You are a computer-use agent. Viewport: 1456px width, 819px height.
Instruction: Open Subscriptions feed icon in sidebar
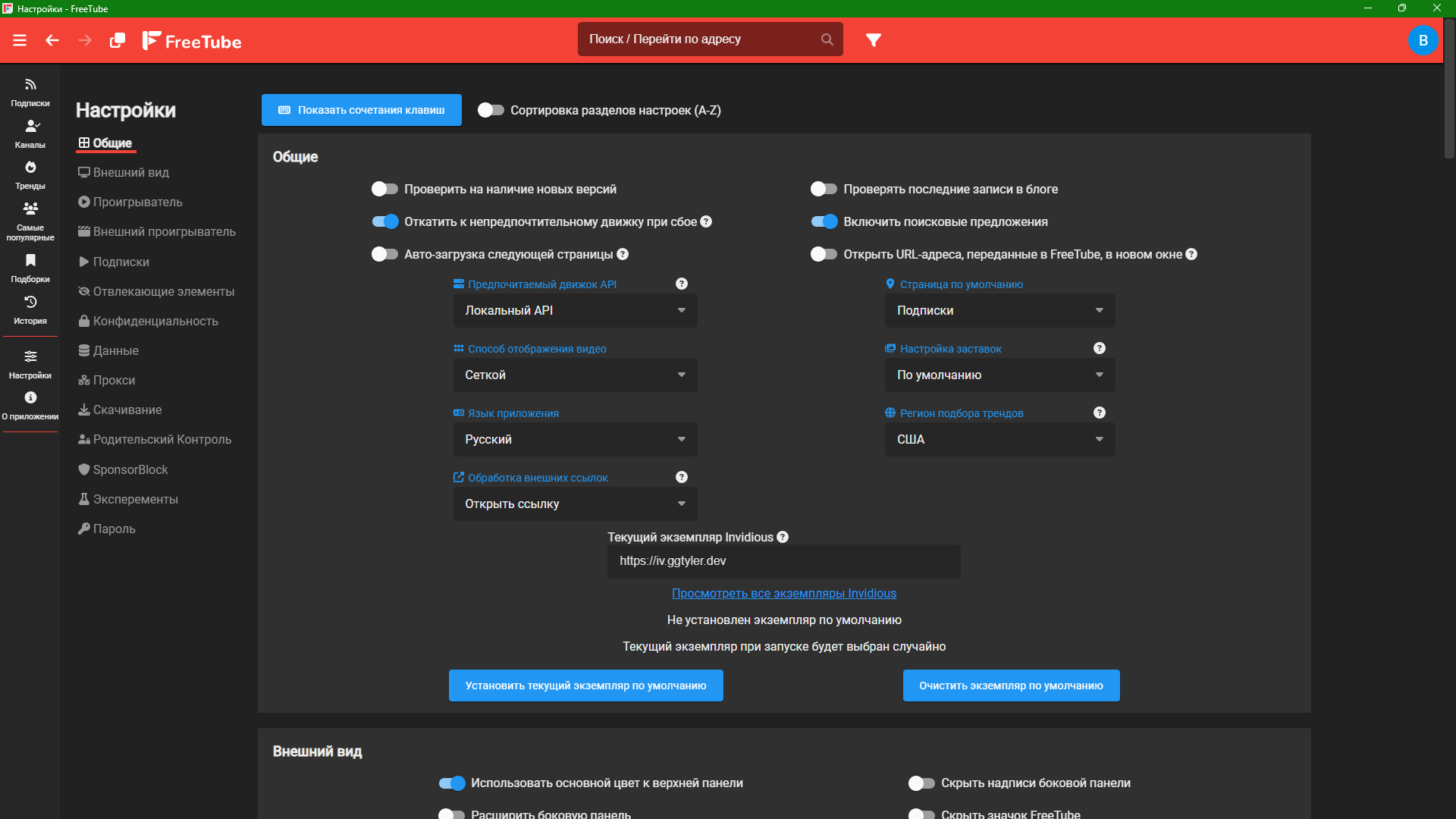[x=30, y=92]
